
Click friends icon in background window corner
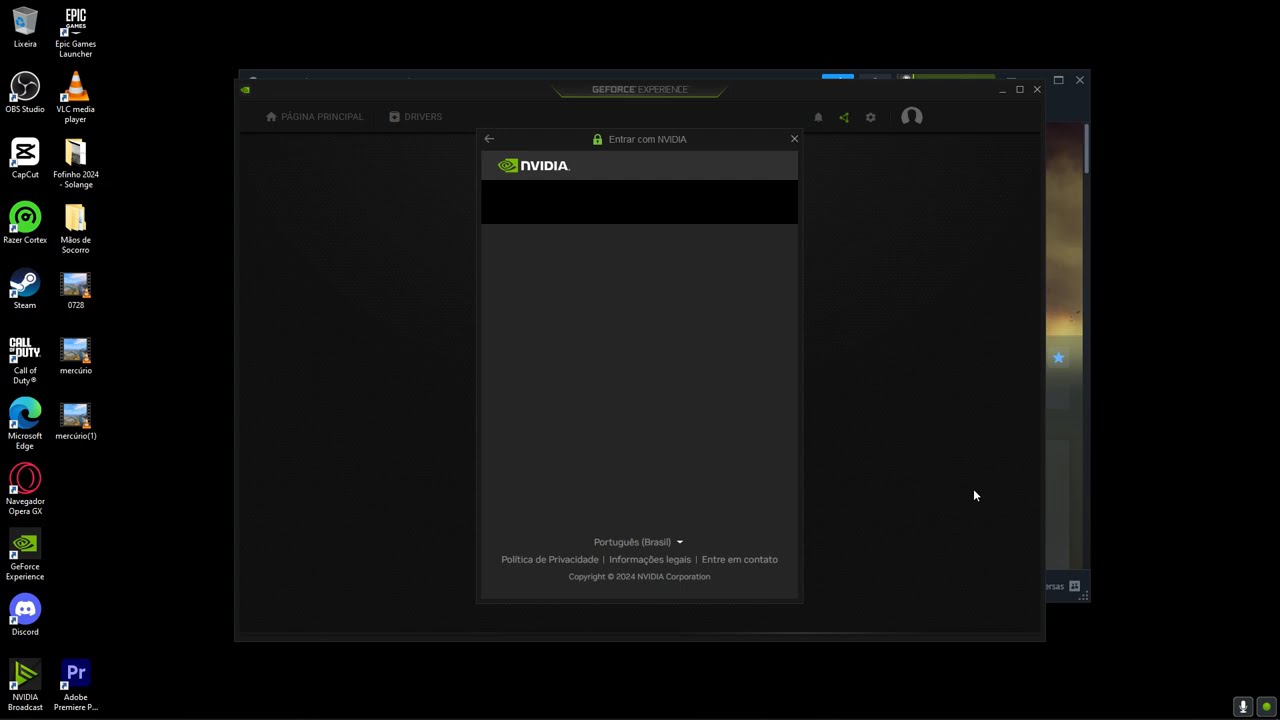[x=1074, y=586]
